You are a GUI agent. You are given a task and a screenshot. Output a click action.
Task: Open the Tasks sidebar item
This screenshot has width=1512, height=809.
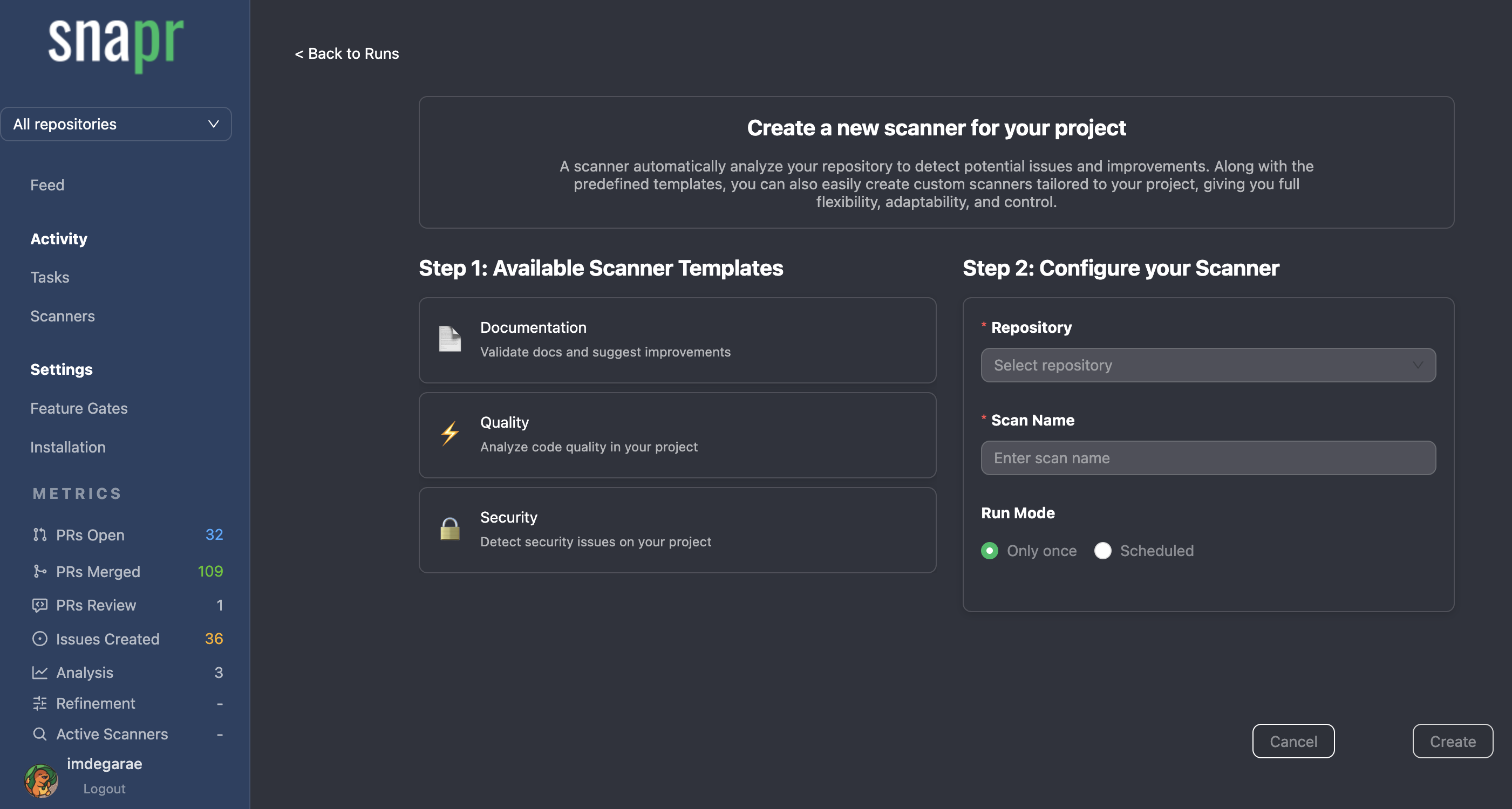tap(49, 277)
